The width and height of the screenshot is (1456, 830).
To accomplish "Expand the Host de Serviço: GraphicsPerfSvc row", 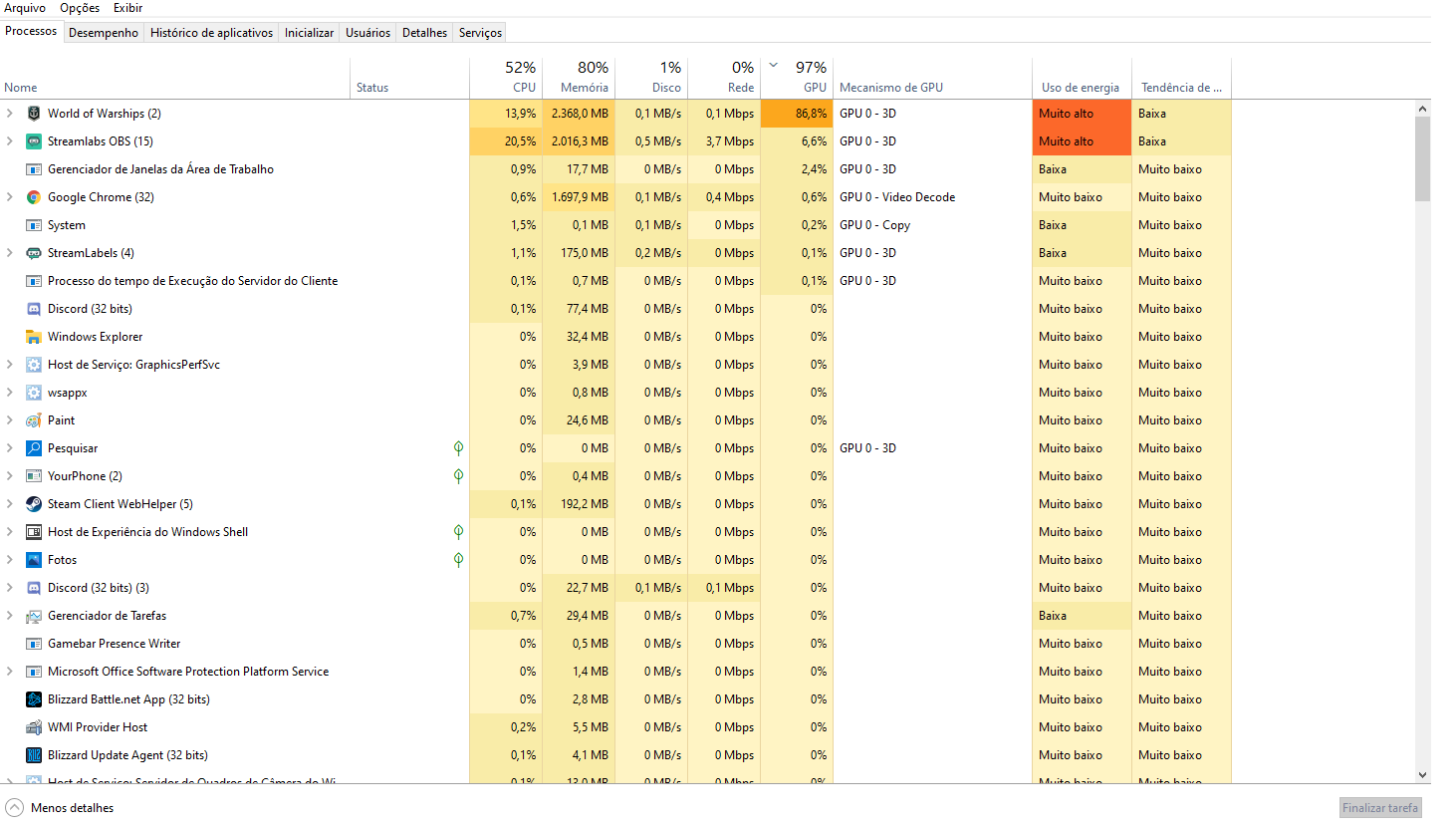I will (x=10, y=365).
